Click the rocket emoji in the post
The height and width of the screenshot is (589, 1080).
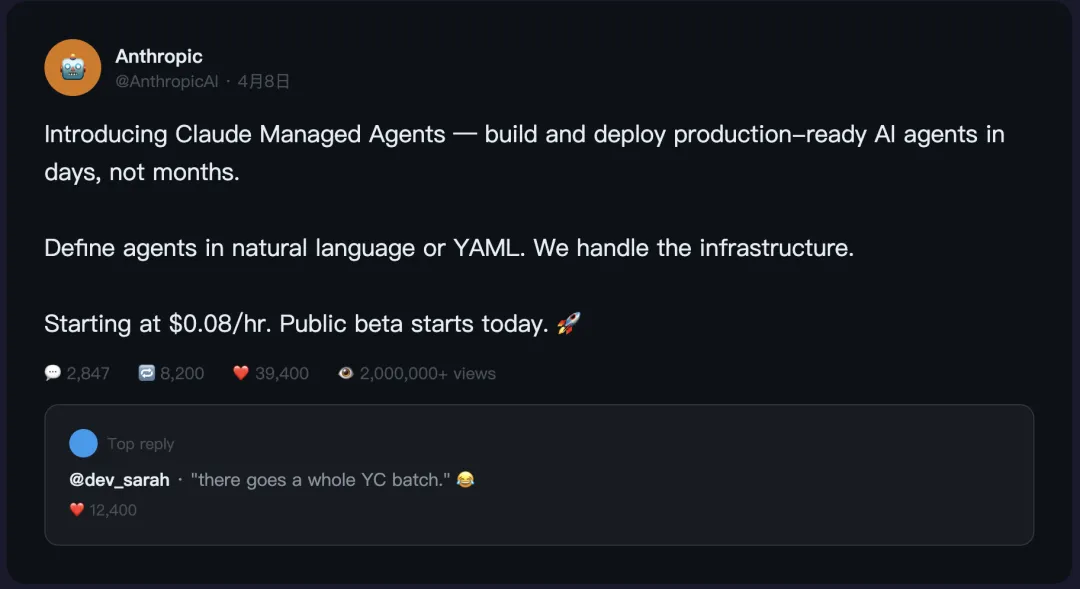point(568,324)
